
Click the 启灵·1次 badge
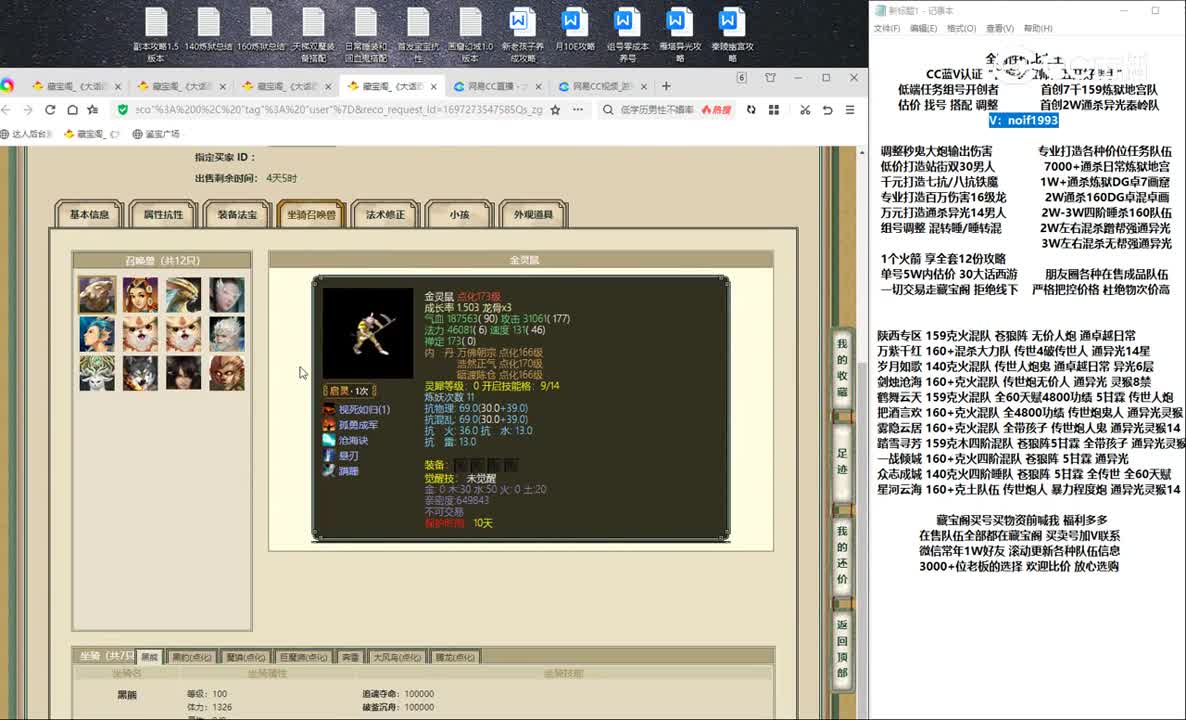(x=349, y=391)
